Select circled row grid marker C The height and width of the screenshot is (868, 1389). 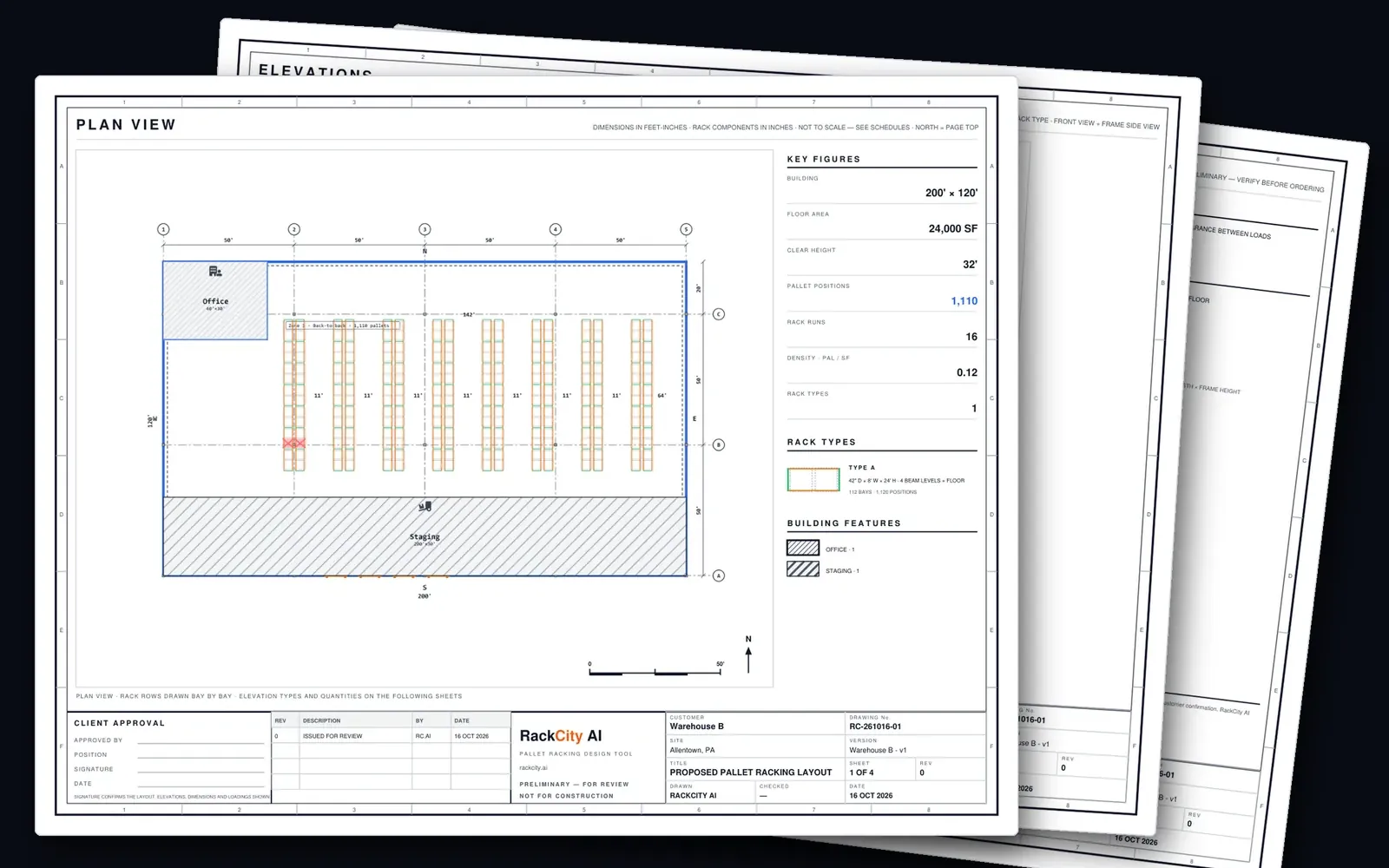tap(719, 314)
